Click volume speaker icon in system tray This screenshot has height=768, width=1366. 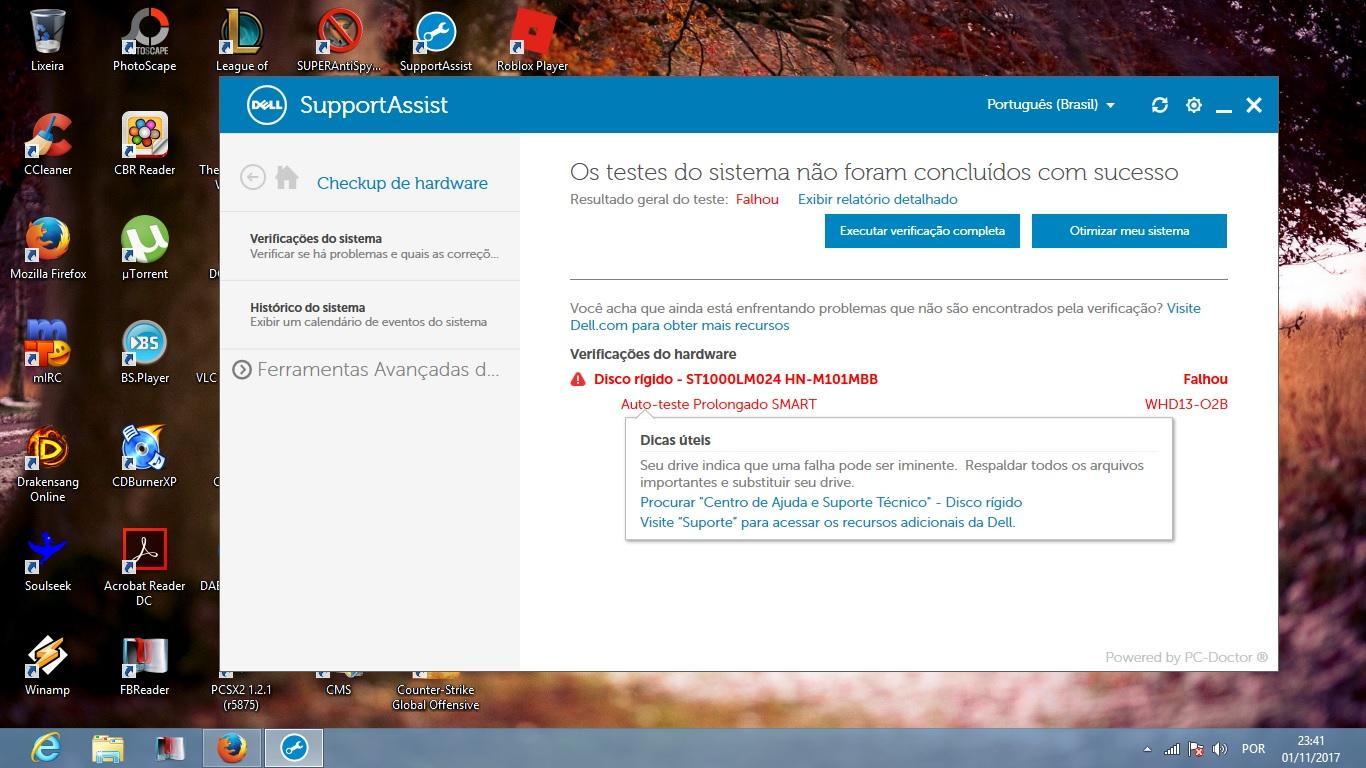tap(1220, 748)
